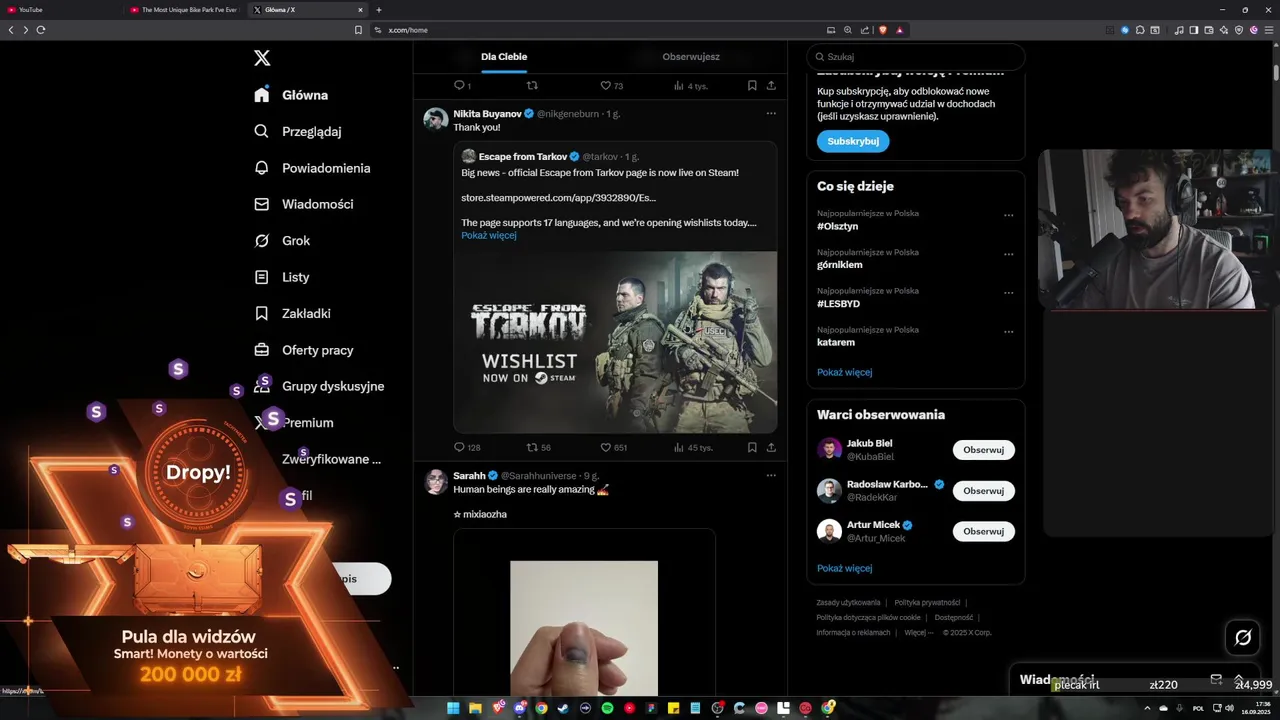Image resolution: width=1280 pixels, height=720 pixels.
Task: Open Spotify from taskbar
Action: coord(607,708)
